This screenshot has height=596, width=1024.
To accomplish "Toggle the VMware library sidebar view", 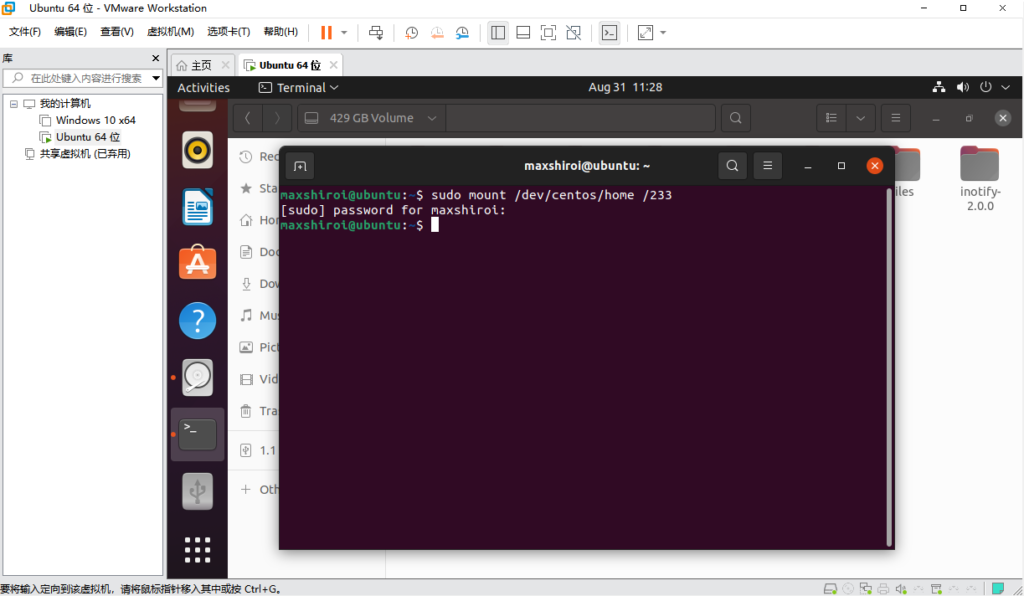I will (x=498, y=32).
